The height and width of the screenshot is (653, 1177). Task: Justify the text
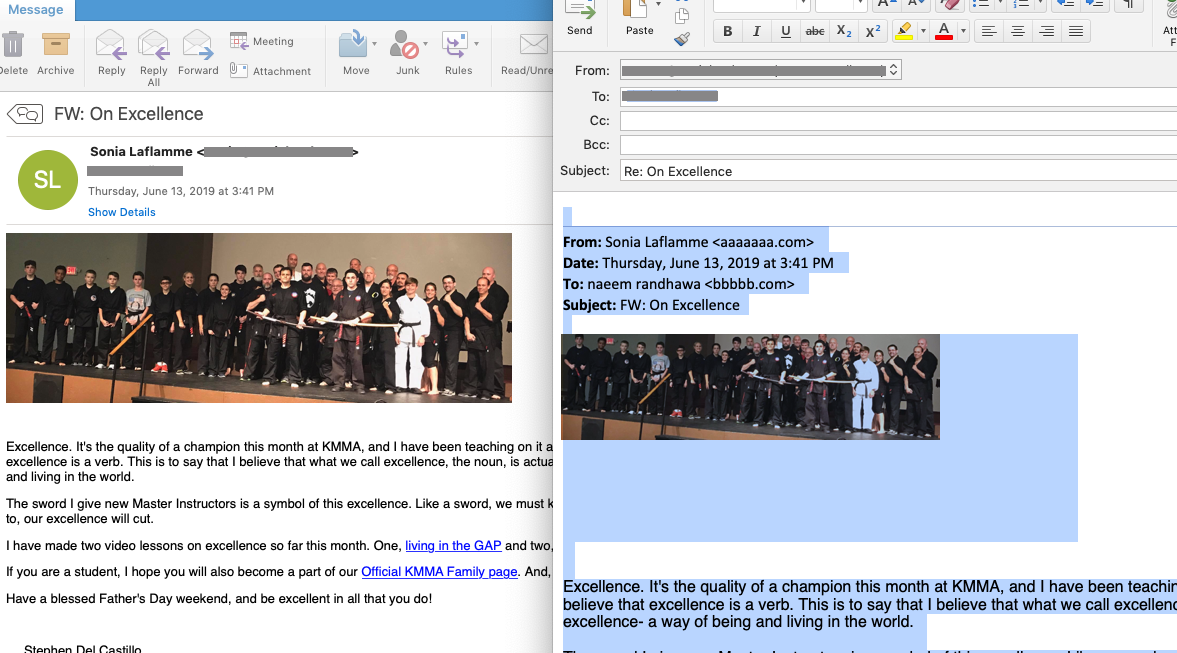click(x=1076, y=32)
